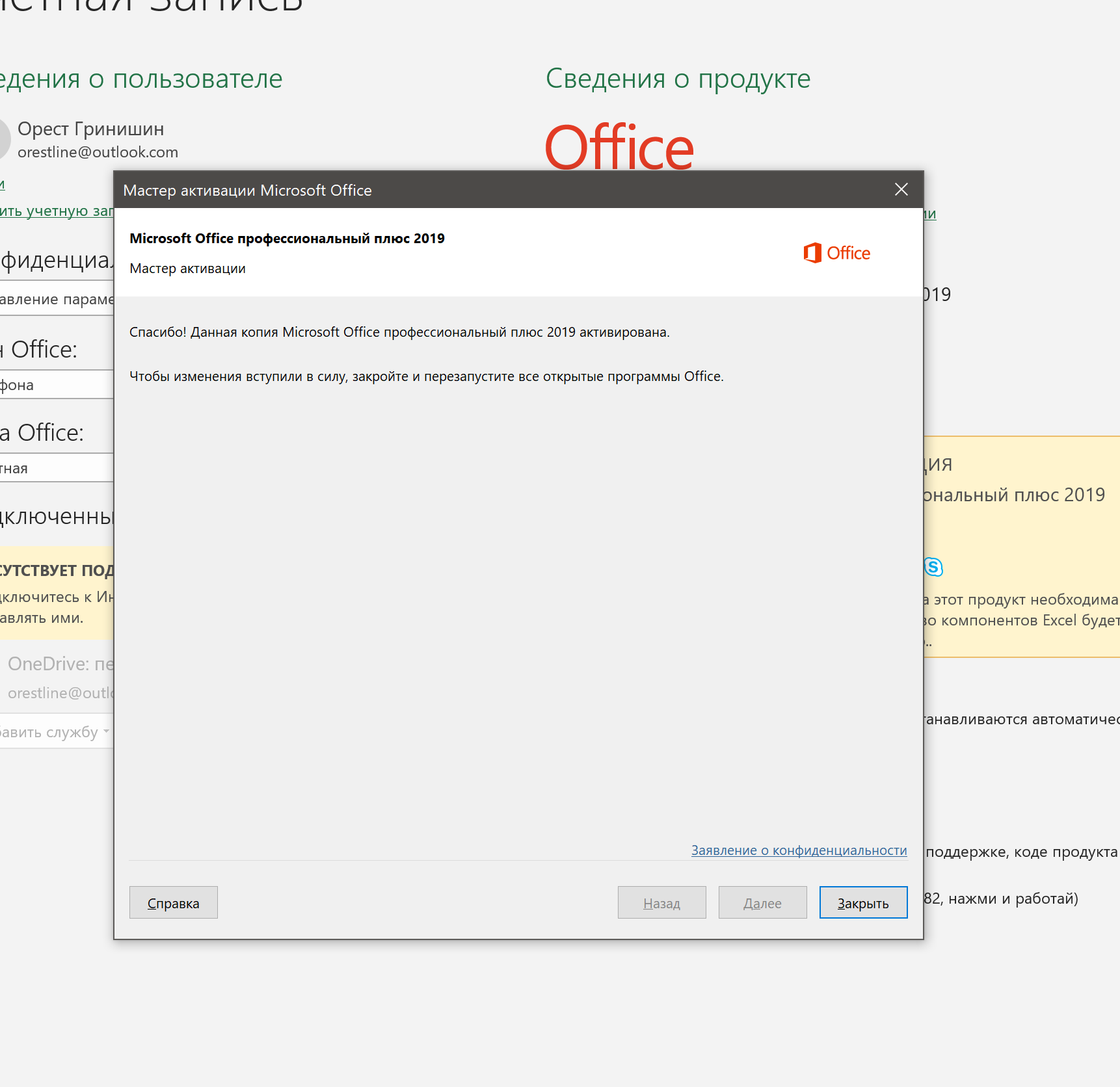Click the user avatar beside Орест Гринишин
Viewport: 1120px width, 1087px height.
4,139
